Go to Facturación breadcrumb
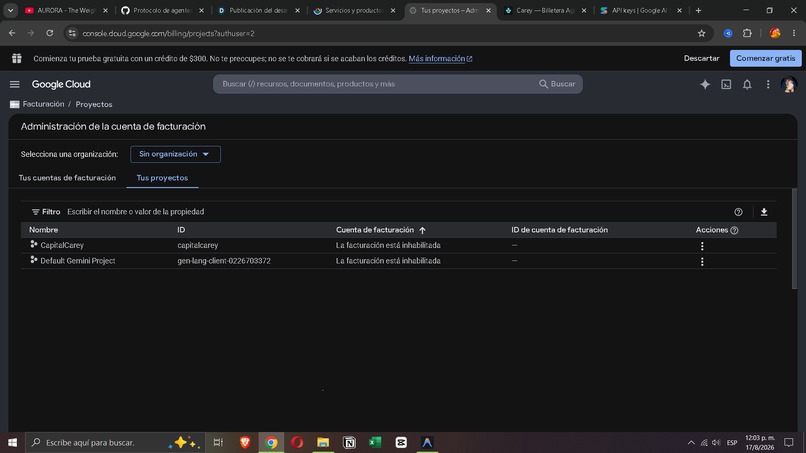 pos(43,104)
